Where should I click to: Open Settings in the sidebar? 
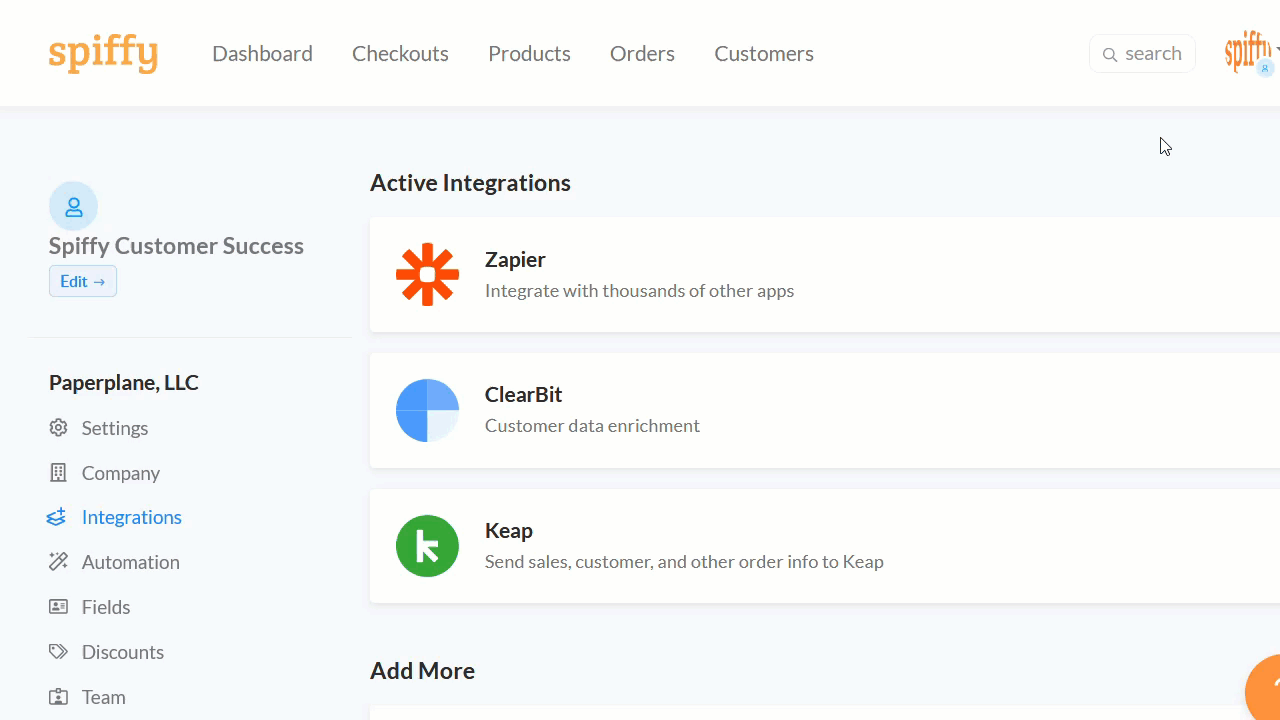115,428
